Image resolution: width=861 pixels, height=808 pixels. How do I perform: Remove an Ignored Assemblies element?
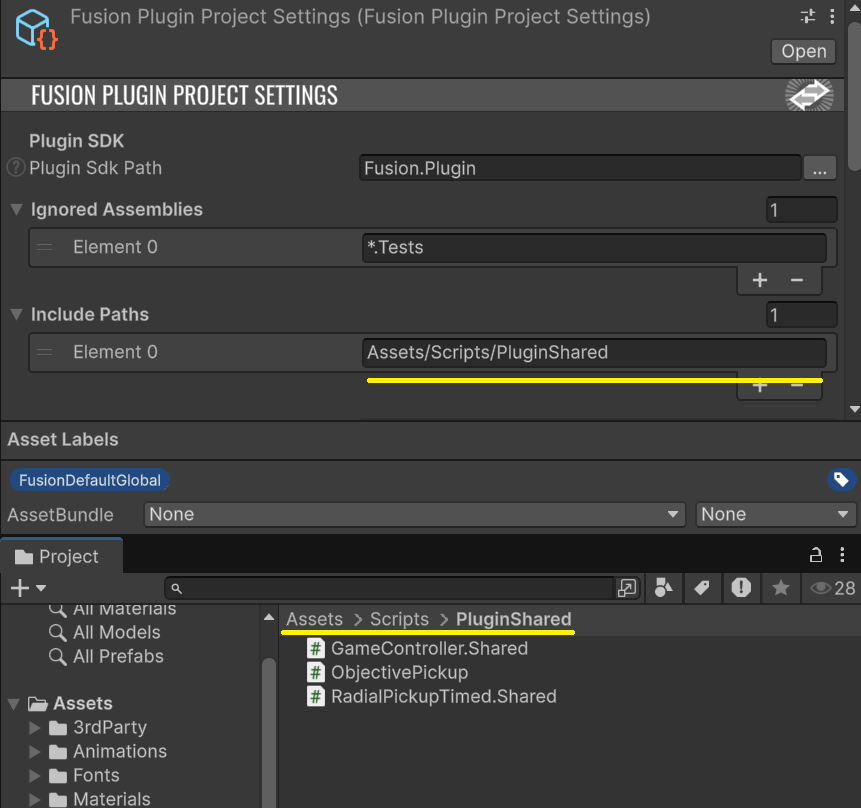(797, 280)
